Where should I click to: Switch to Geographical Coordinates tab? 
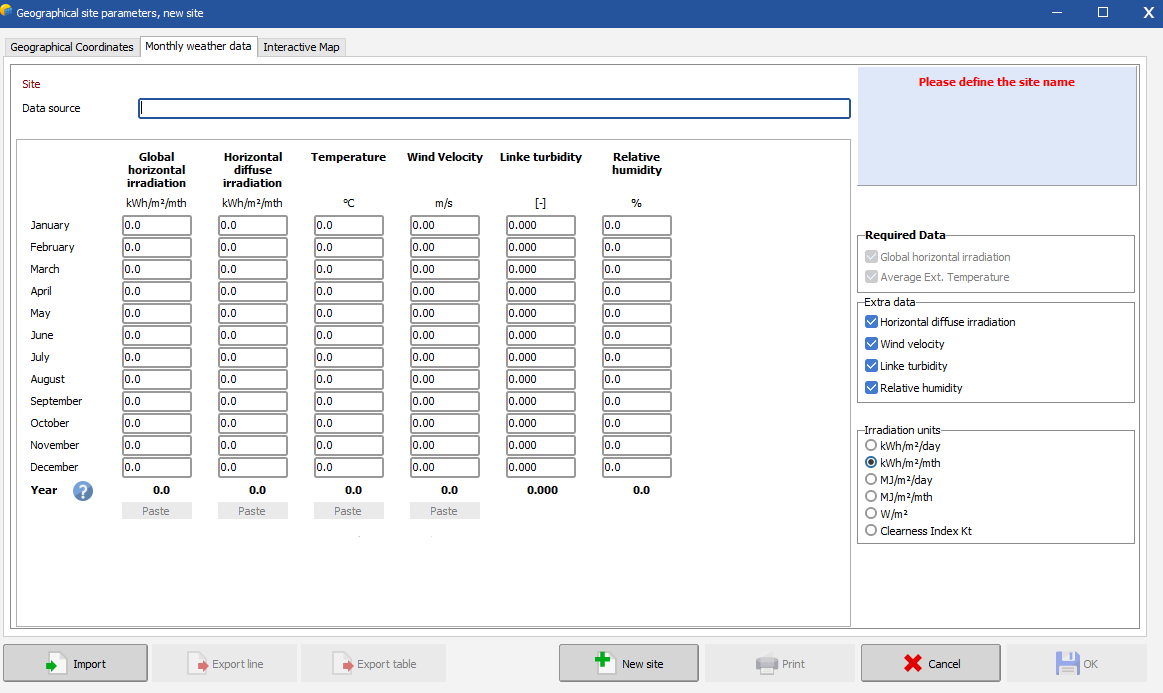(71, 47)
